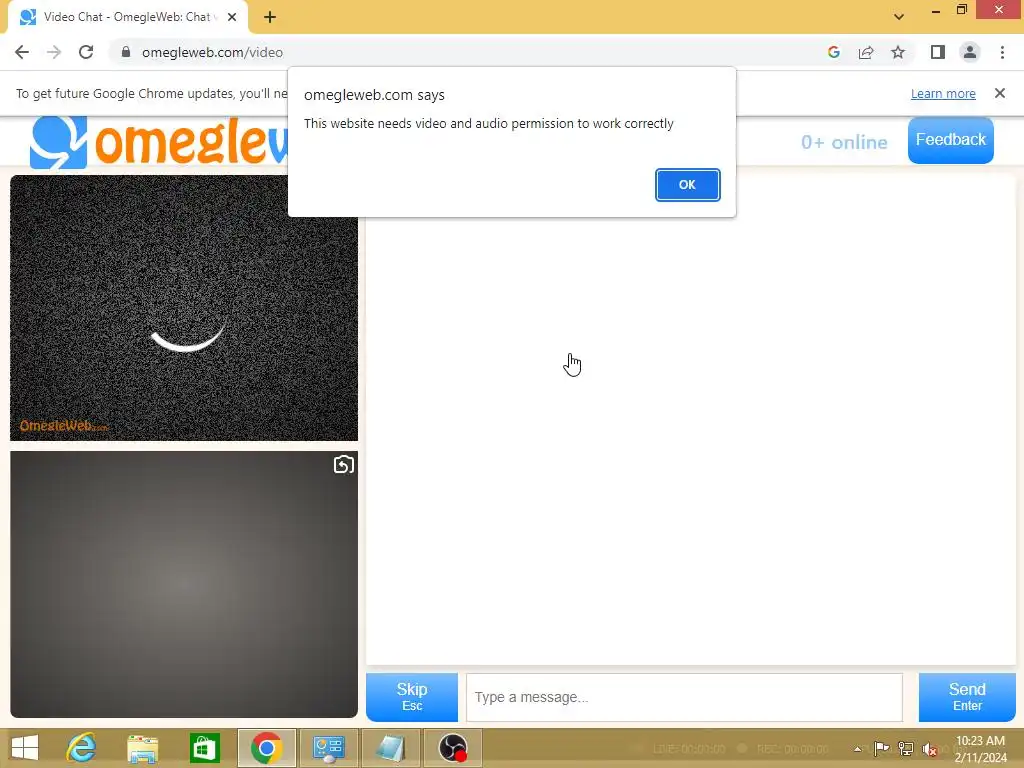
Task: Click the browser forward arrow
Action: point(54,52)
